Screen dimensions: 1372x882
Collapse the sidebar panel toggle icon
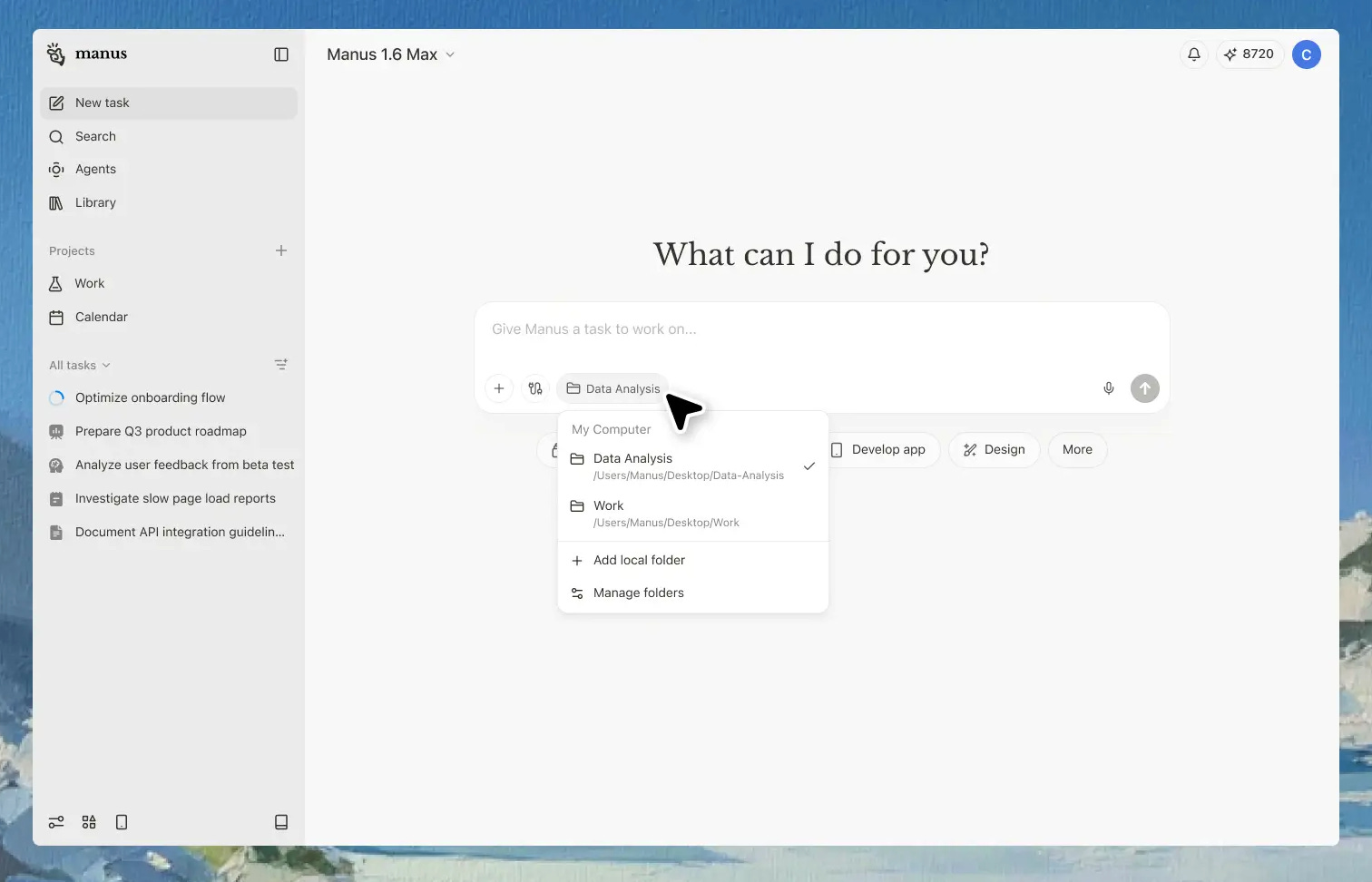(x=281, y=54)
